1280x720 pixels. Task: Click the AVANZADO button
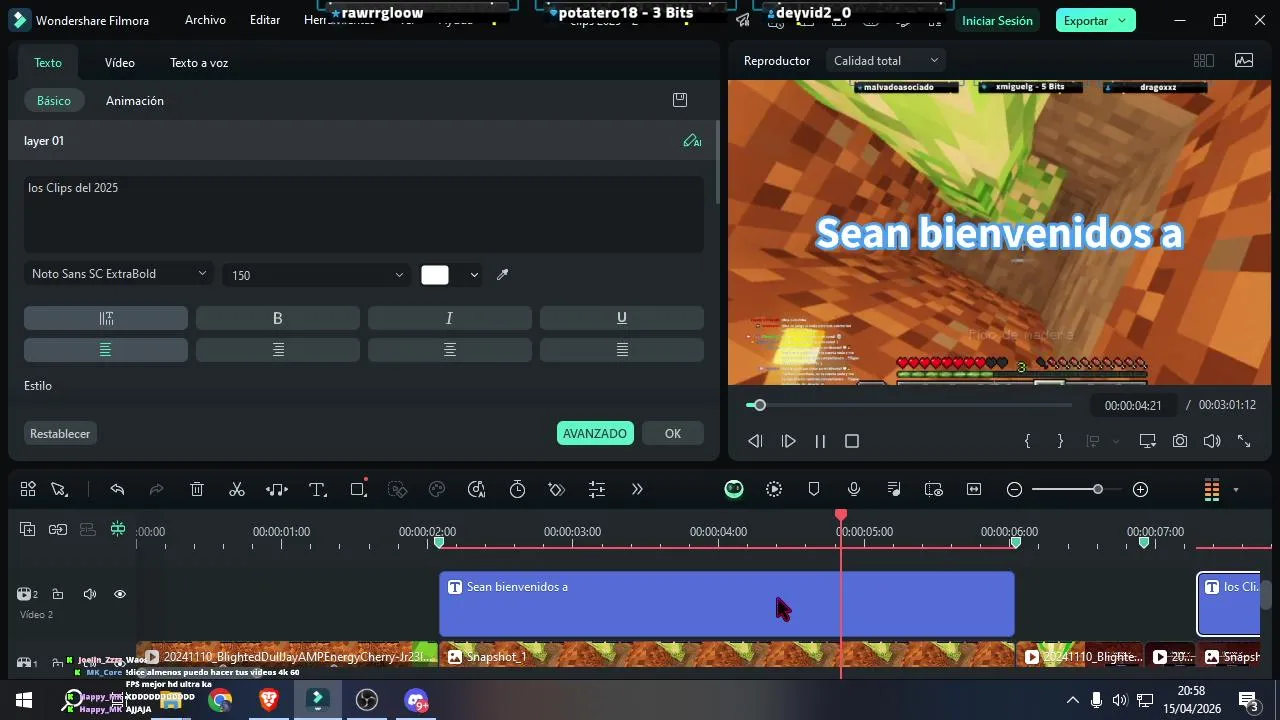pyautogui.click(x=595, y=433)
